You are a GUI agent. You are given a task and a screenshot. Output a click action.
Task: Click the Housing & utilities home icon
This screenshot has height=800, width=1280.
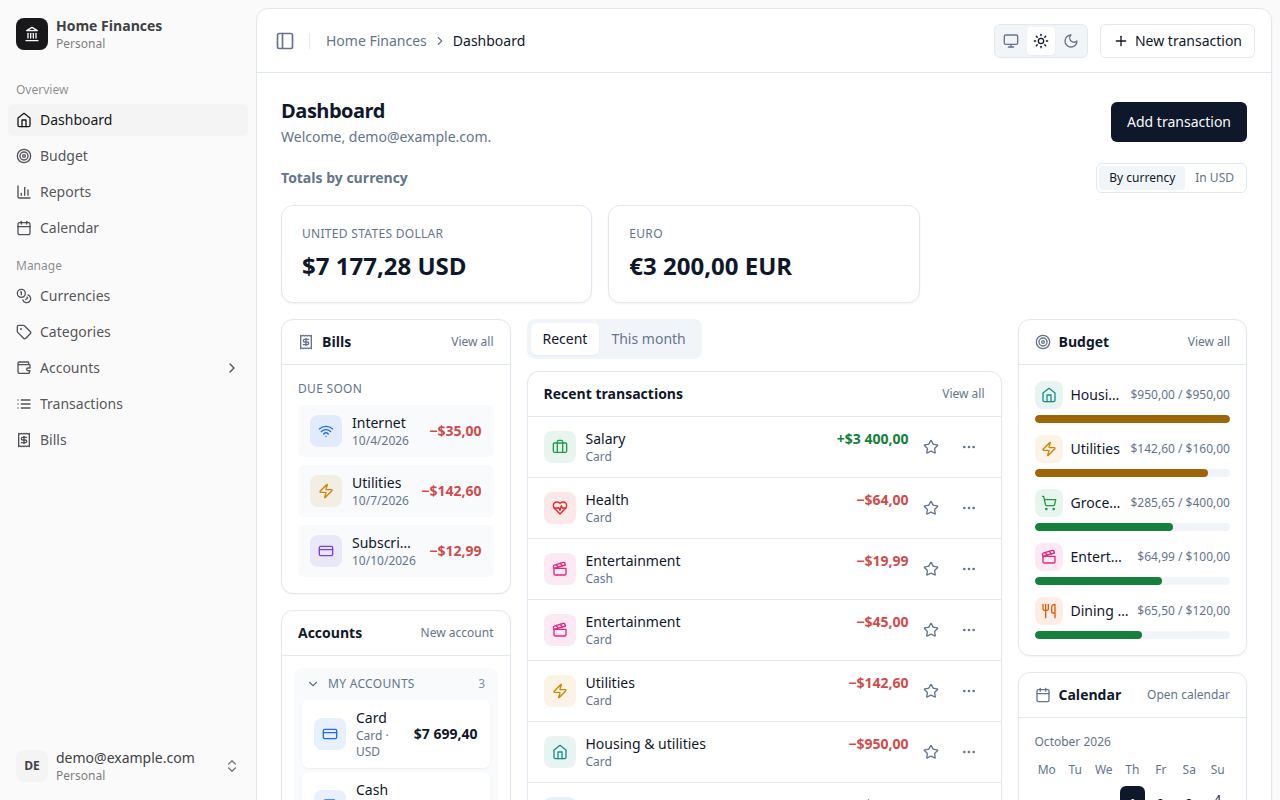click(x=560, y=752)
